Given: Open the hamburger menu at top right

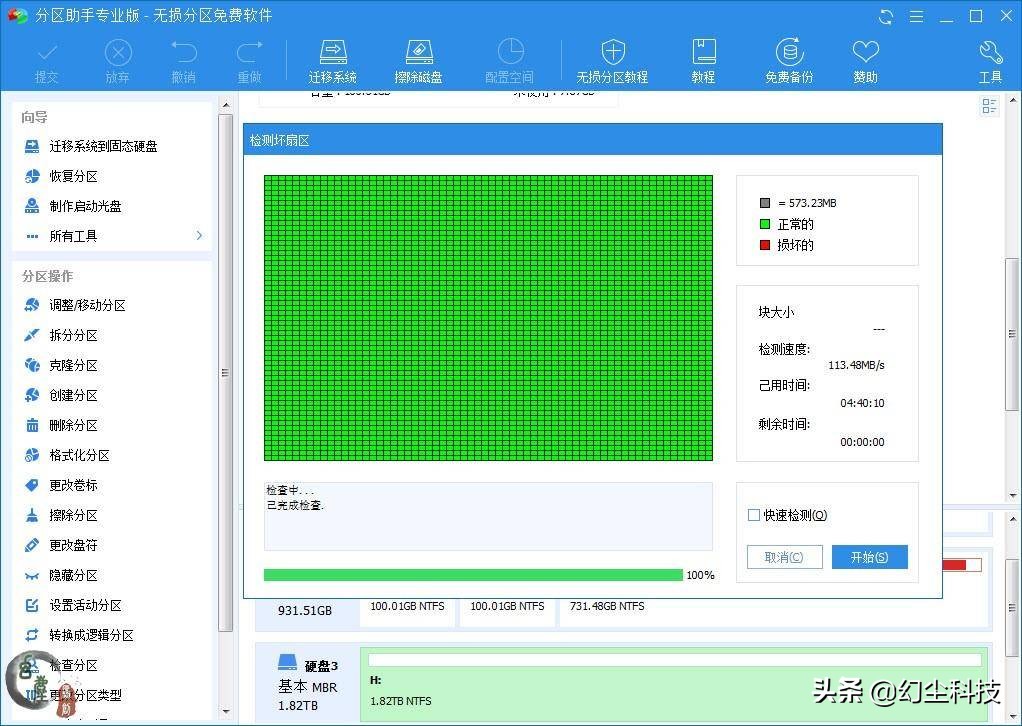Looking at the screenshot, I should point(916,16).
